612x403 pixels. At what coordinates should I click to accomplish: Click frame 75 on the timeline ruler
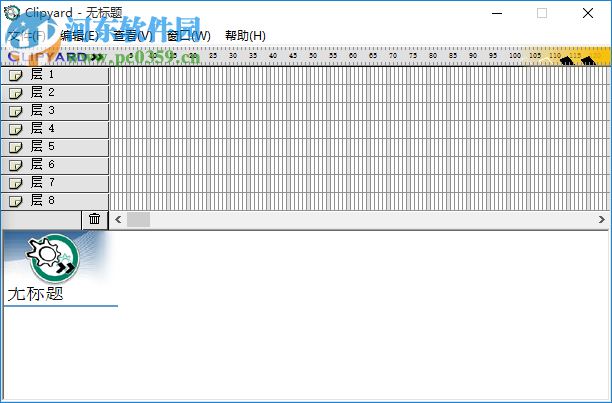(x=413, y=56)
